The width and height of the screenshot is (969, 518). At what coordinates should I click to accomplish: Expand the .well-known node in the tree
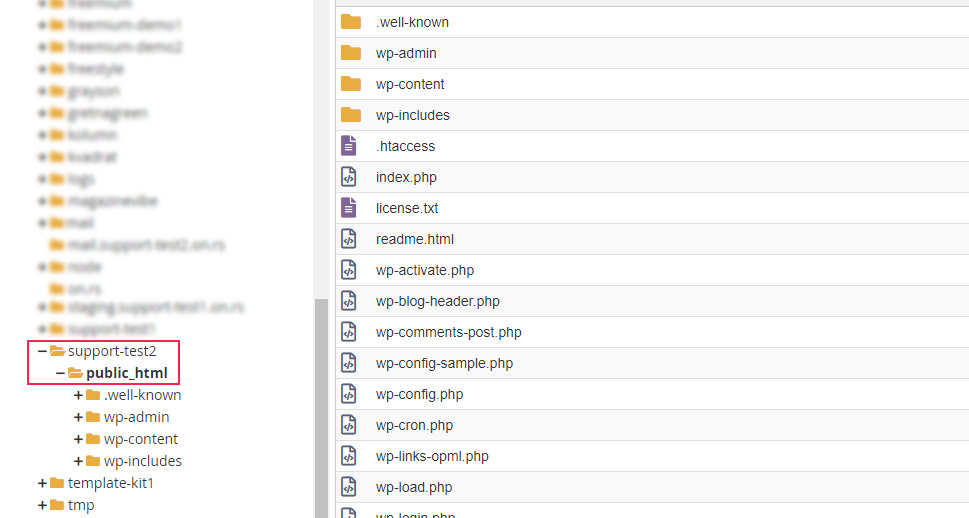pyautogui.click(x=78, y=395)
